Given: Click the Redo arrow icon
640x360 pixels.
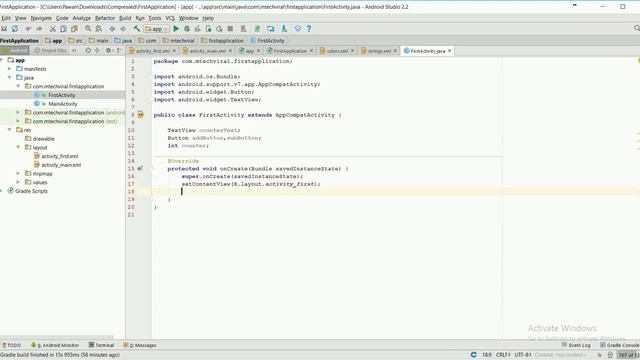Looking at the screenshot, I should [x=39, y=29].
